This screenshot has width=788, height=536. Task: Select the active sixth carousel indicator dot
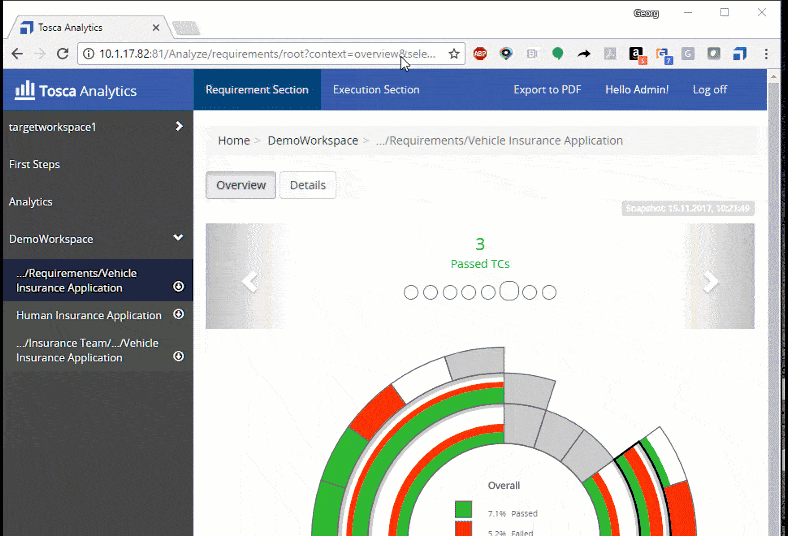pyautogui.click(x=509, y=291)
